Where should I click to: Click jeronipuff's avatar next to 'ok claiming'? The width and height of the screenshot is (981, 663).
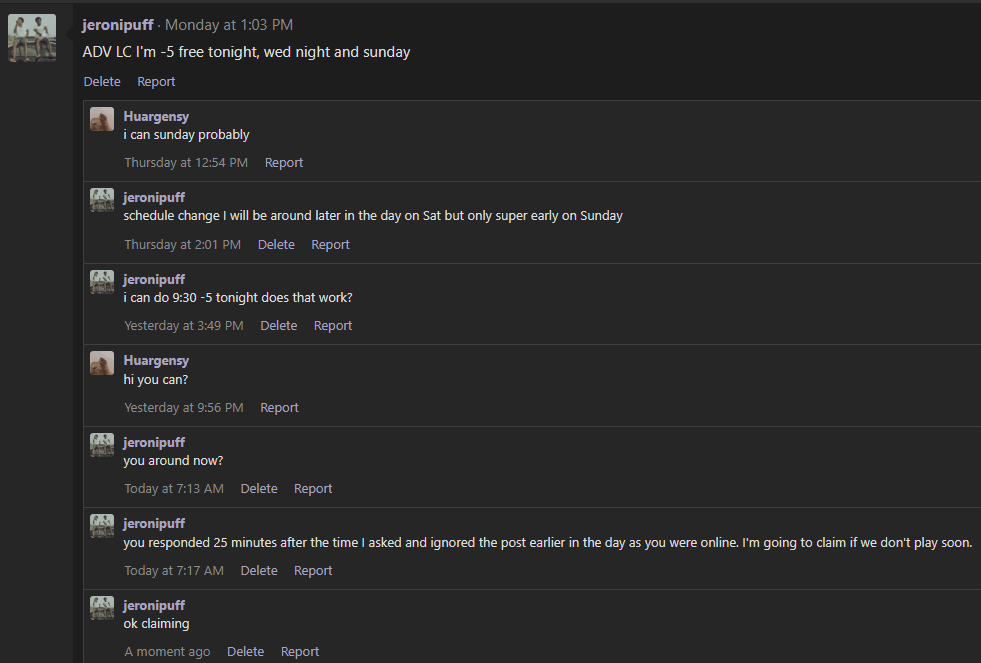[102, 608]
